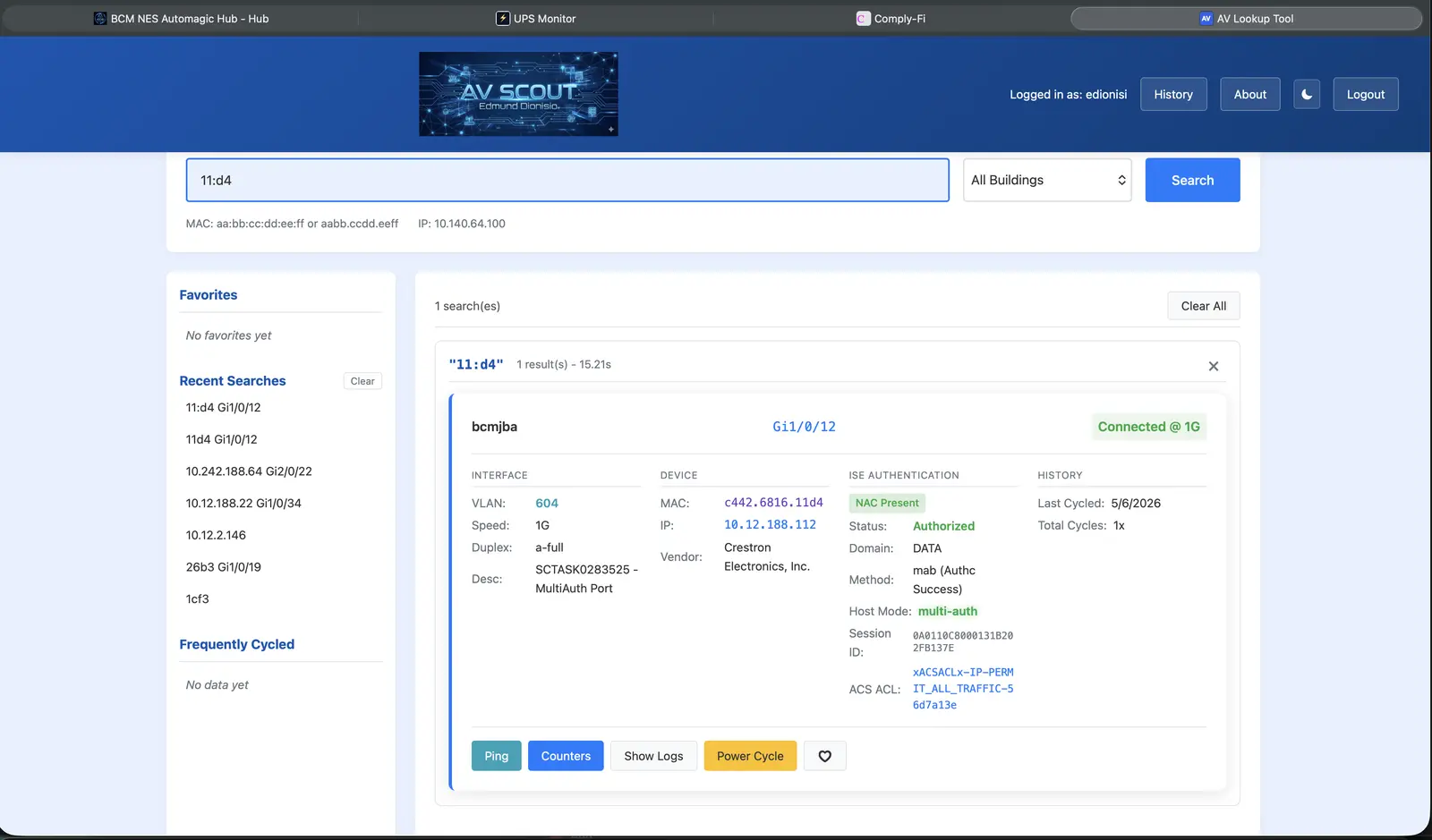Image resolution: width=1432 pixels, height=840 pixels.
Task: Close the "11:d4" search result
Action: tap(1214, 366)
